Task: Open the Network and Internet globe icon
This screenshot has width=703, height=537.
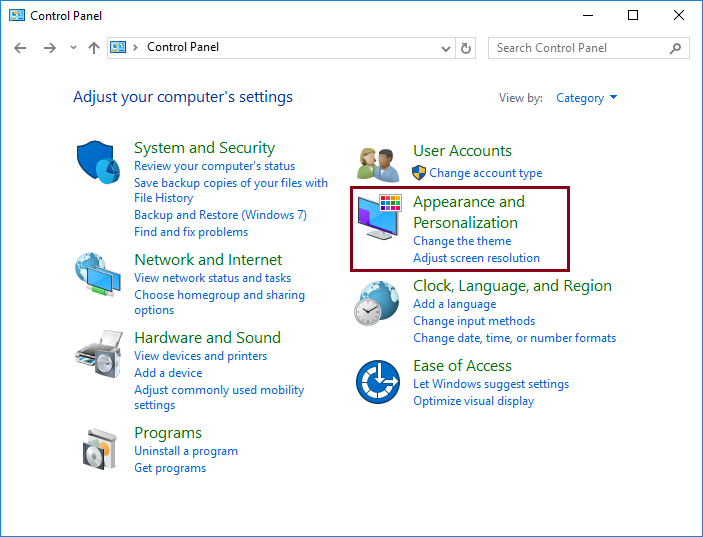Action: pyautogui.click(x=98, y=272)
